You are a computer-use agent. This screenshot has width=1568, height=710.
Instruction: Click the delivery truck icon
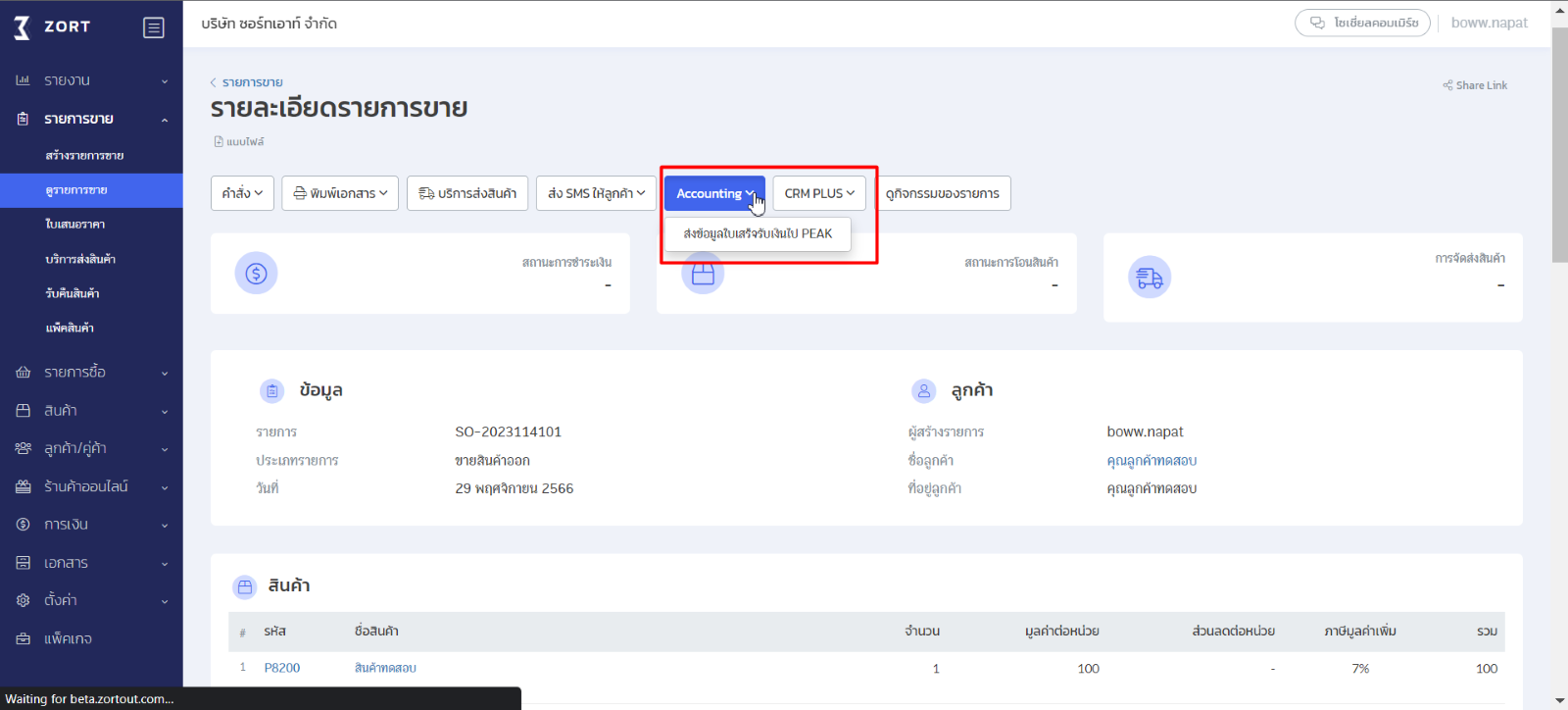click(1150, 278)
